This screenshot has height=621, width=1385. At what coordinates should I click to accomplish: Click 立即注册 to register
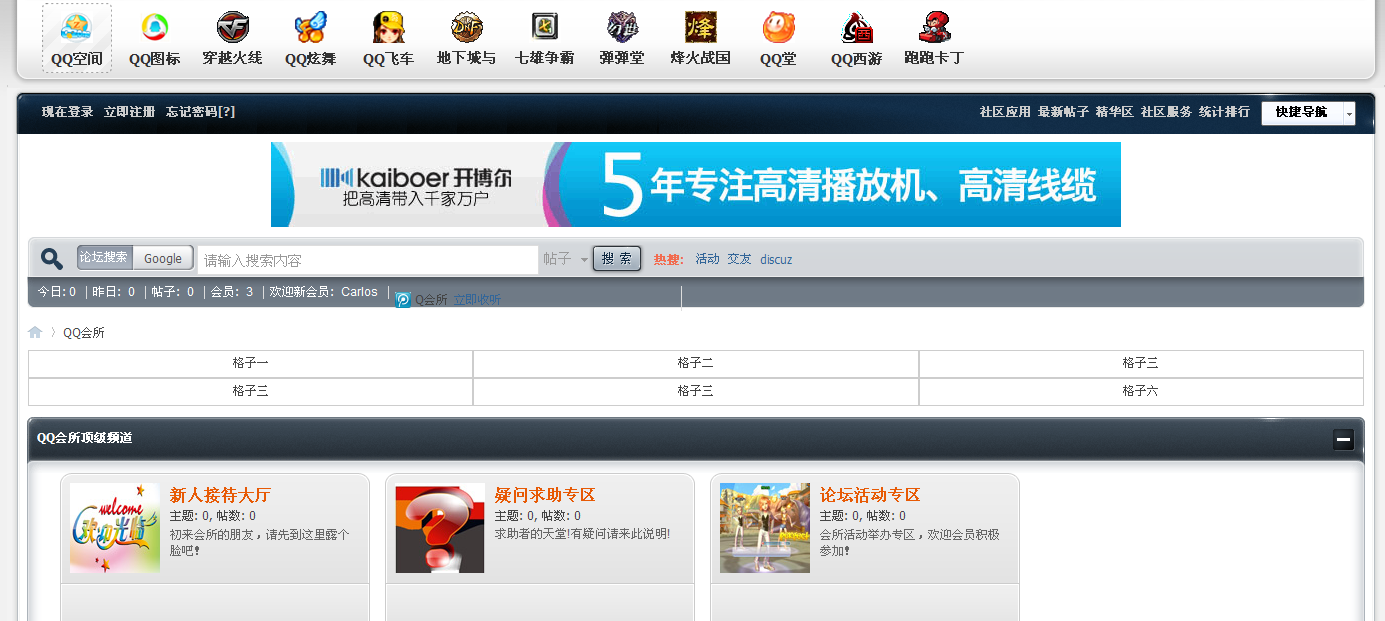130,112
